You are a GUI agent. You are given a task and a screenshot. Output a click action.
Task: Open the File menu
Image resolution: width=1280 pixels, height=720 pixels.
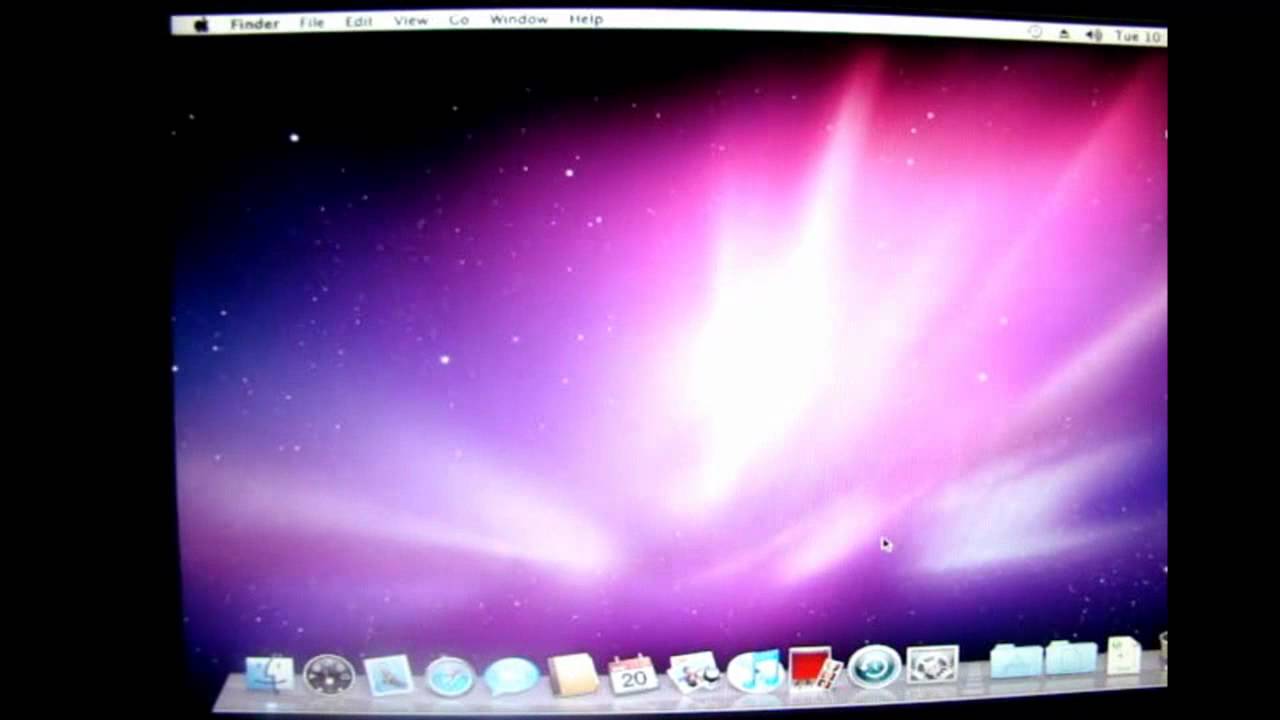coord(312,22)
